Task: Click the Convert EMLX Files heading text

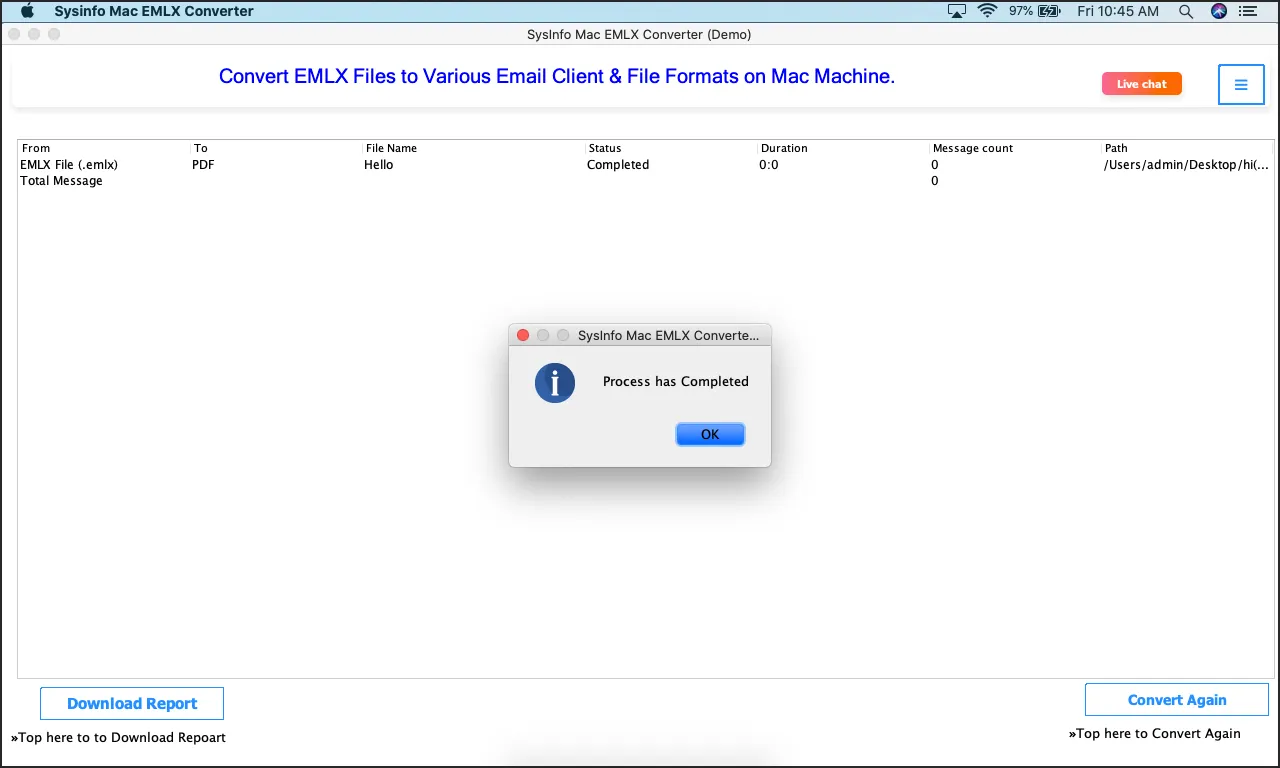Action: pyautogui.click(x=557, y=76)
